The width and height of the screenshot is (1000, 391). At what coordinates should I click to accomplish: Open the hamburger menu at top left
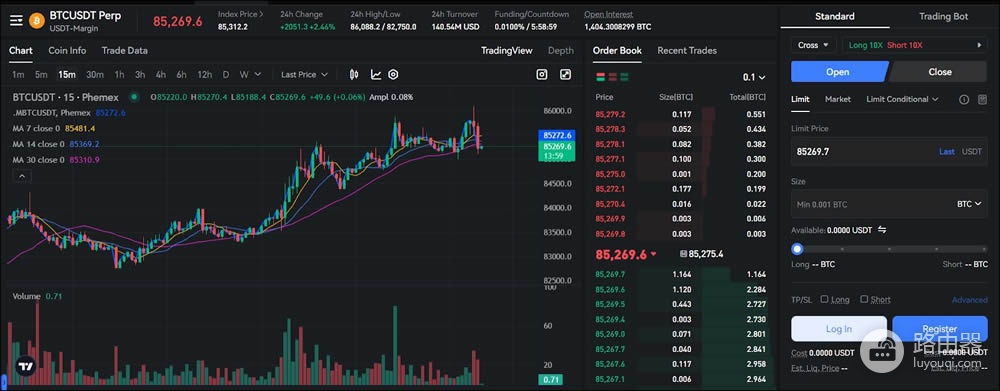[16, 20]
